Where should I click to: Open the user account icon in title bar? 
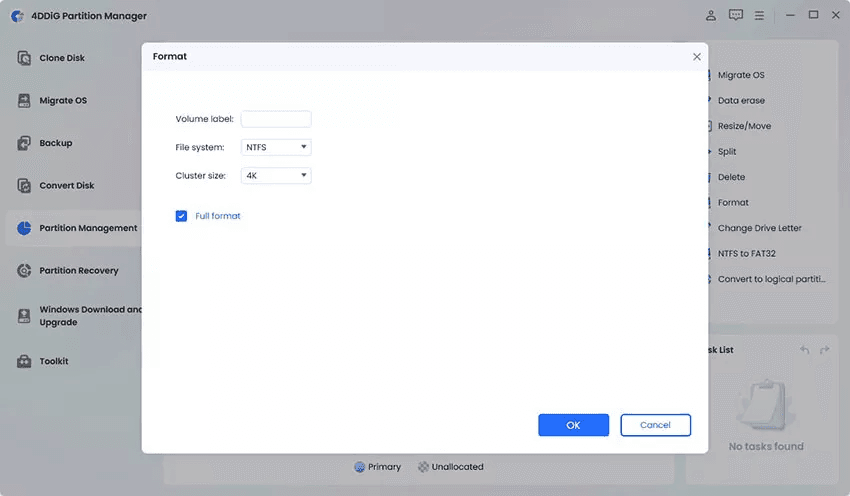coord(711,16)
